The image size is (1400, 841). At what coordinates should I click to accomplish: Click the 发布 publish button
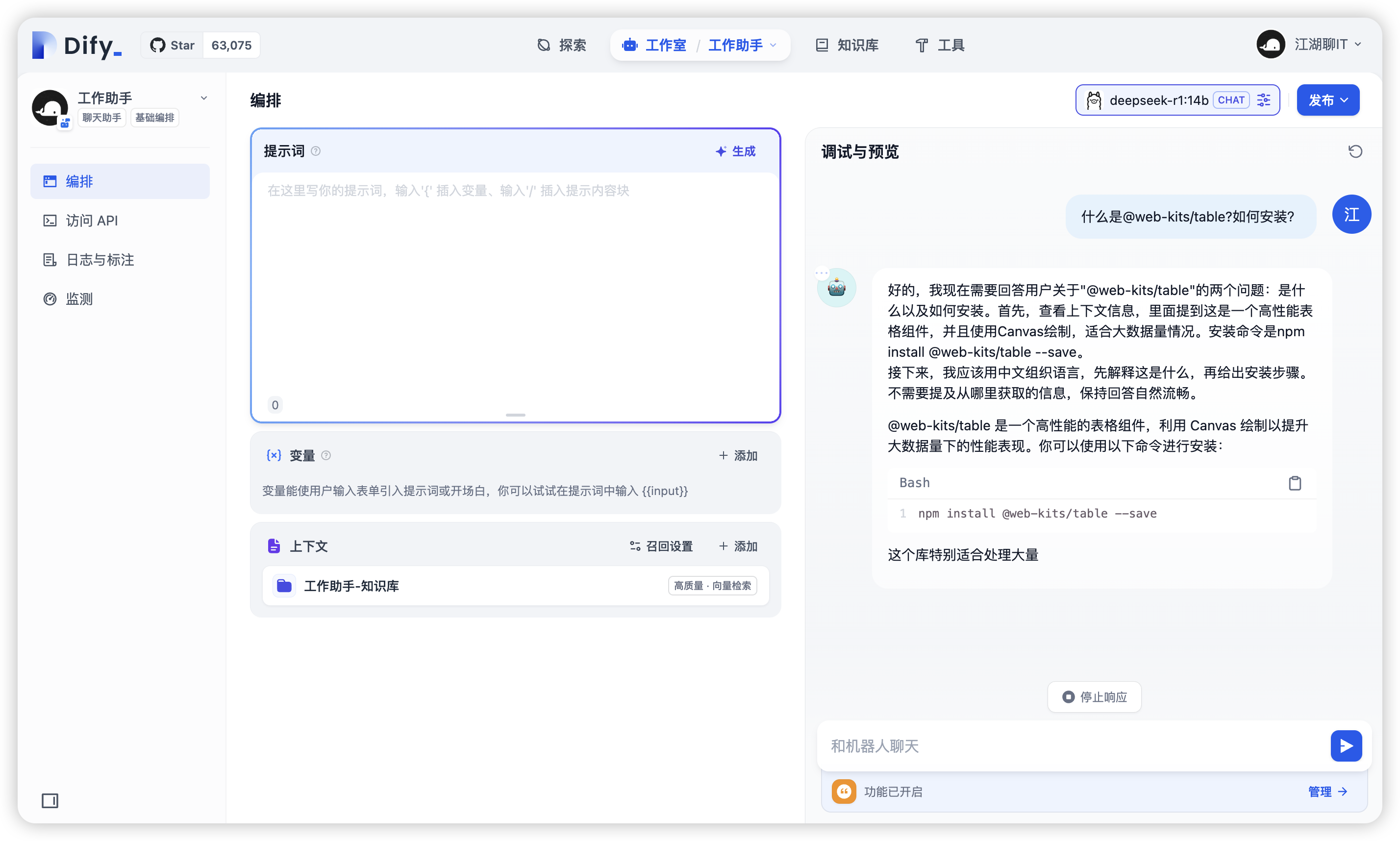click(1327, 100)
